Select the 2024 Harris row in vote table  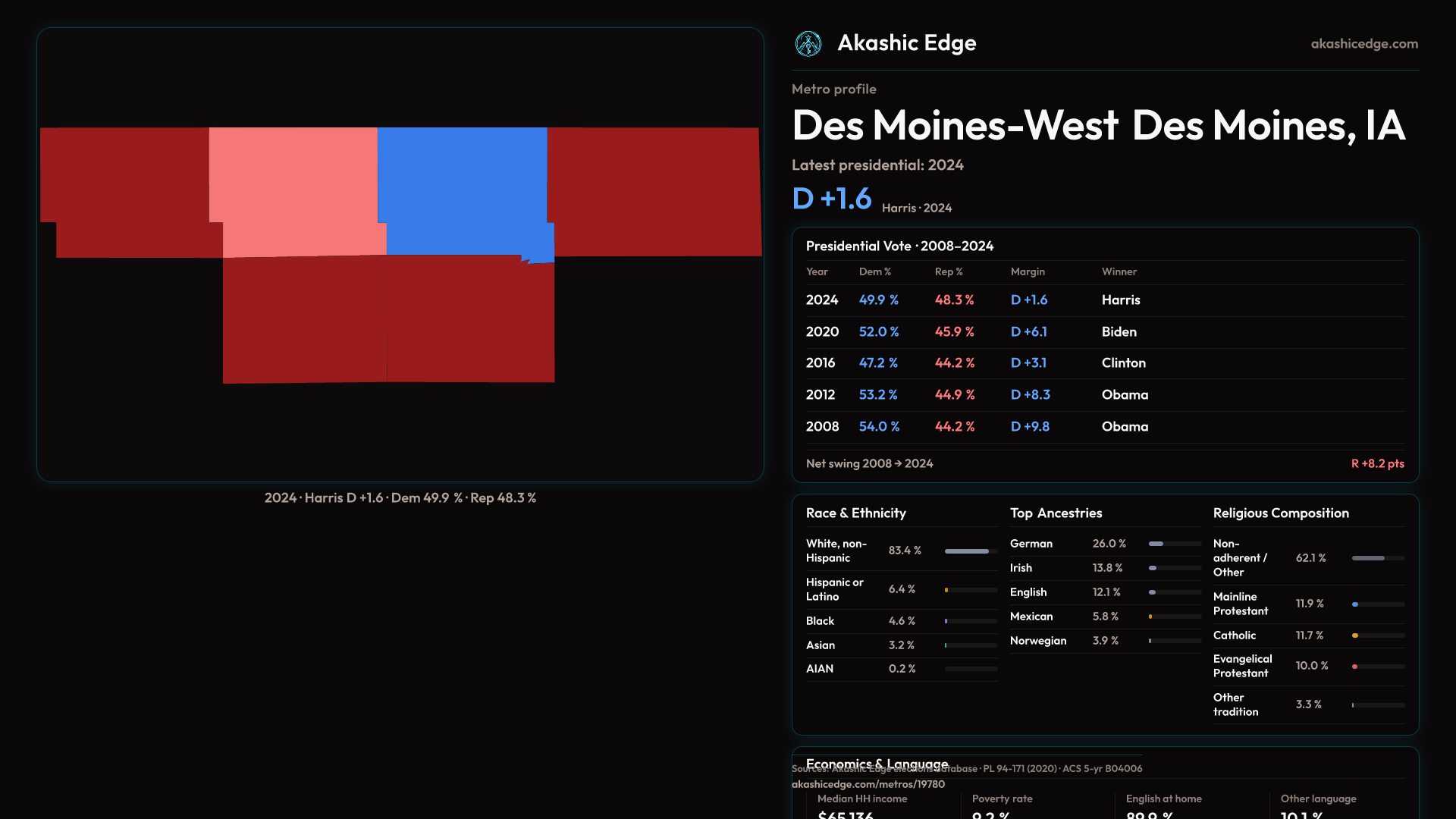(x=1104, y=300)
